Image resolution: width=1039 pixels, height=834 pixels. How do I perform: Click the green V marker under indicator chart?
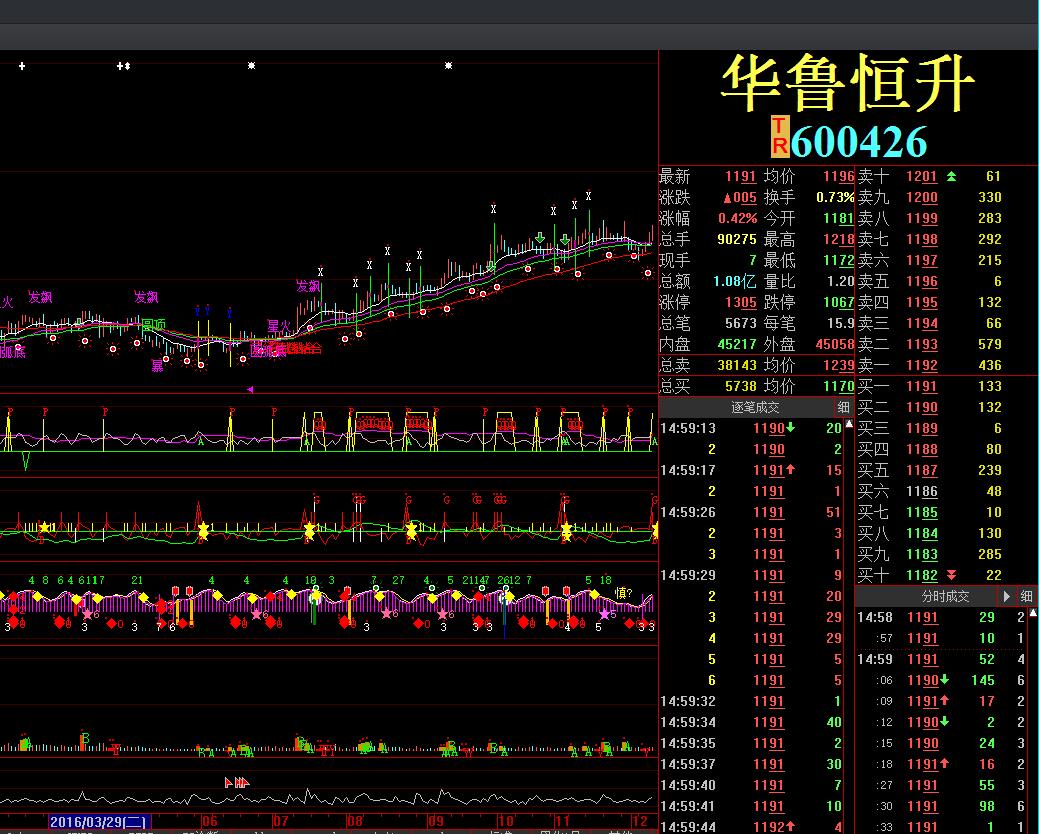25,460
